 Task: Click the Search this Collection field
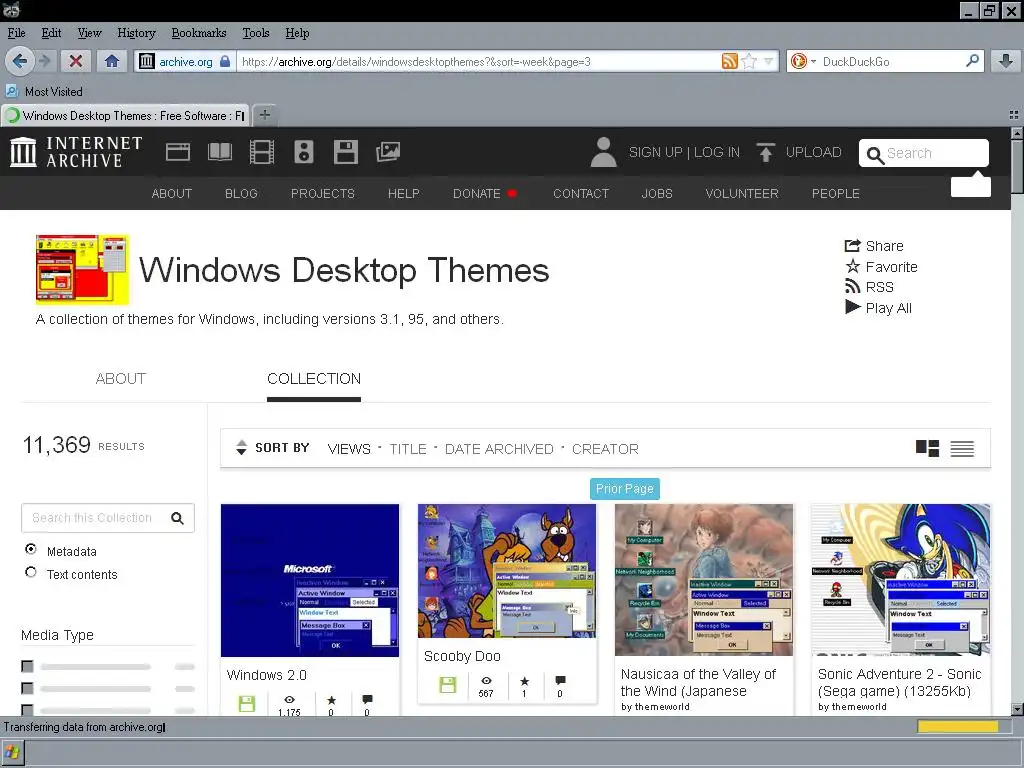click(108, 518)
